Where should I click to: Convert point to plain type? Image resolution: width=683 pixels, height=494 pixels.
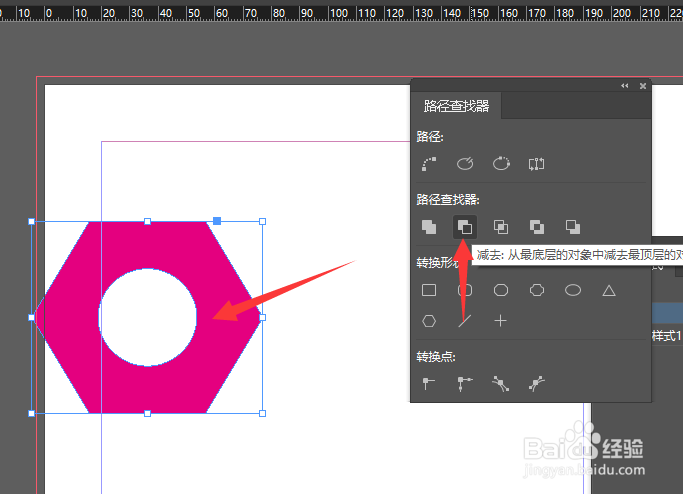click(429, 384)
